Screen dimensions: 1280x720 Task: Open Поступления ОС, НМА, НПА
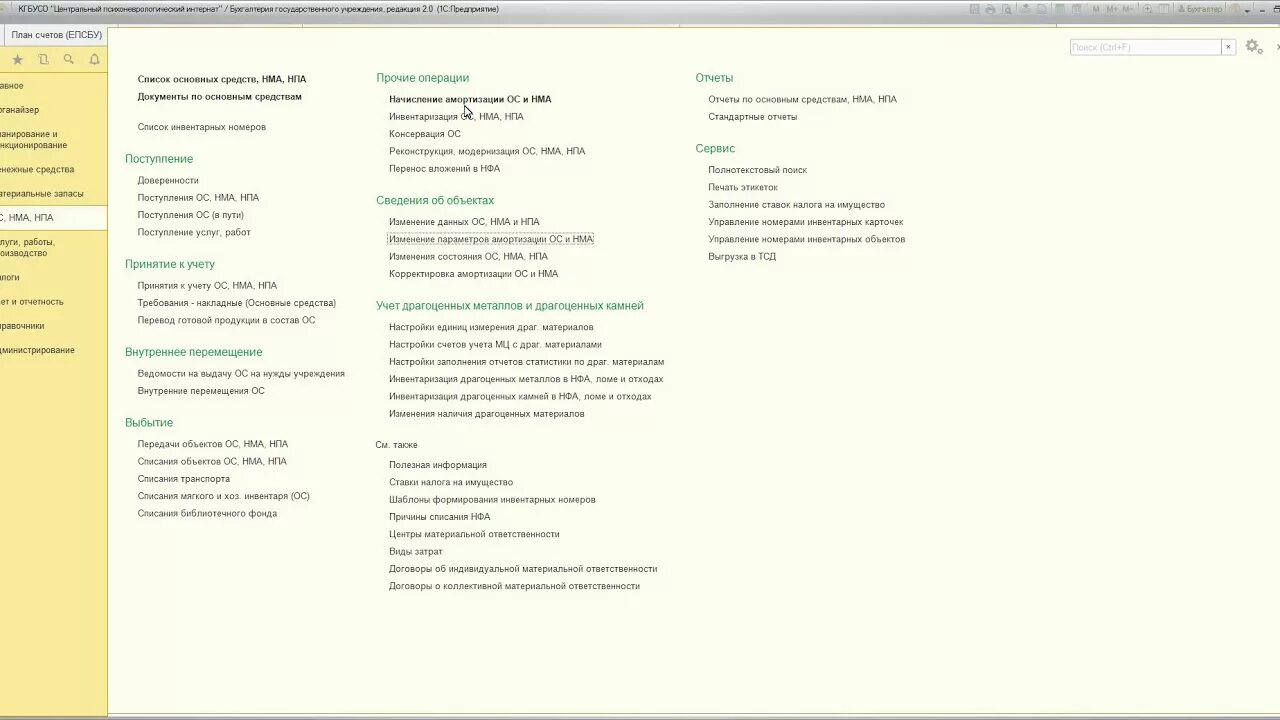[x=198, y=198]
